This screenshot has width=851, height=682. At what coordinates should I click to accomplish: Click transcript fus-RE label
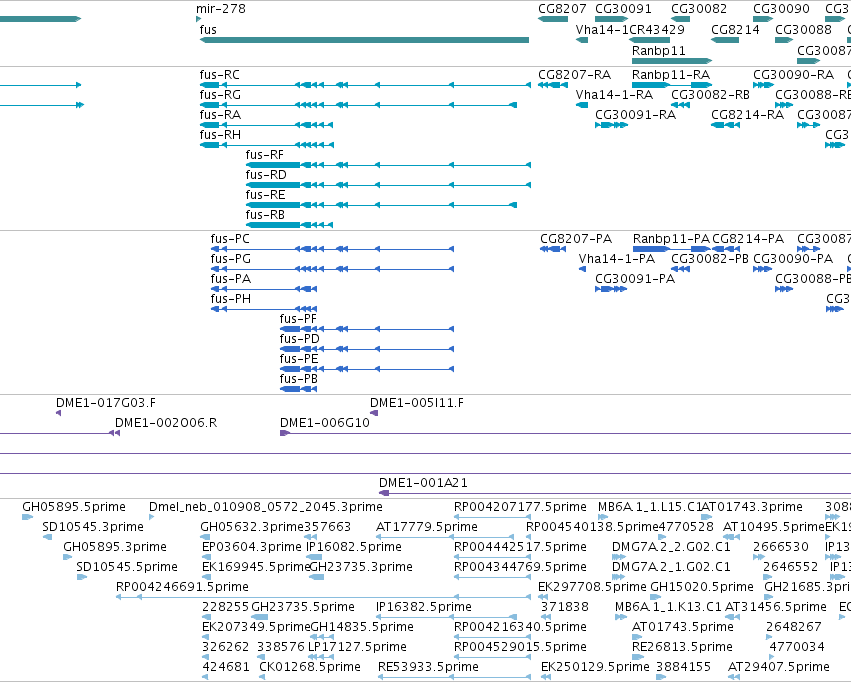click(x=265, y=195)
